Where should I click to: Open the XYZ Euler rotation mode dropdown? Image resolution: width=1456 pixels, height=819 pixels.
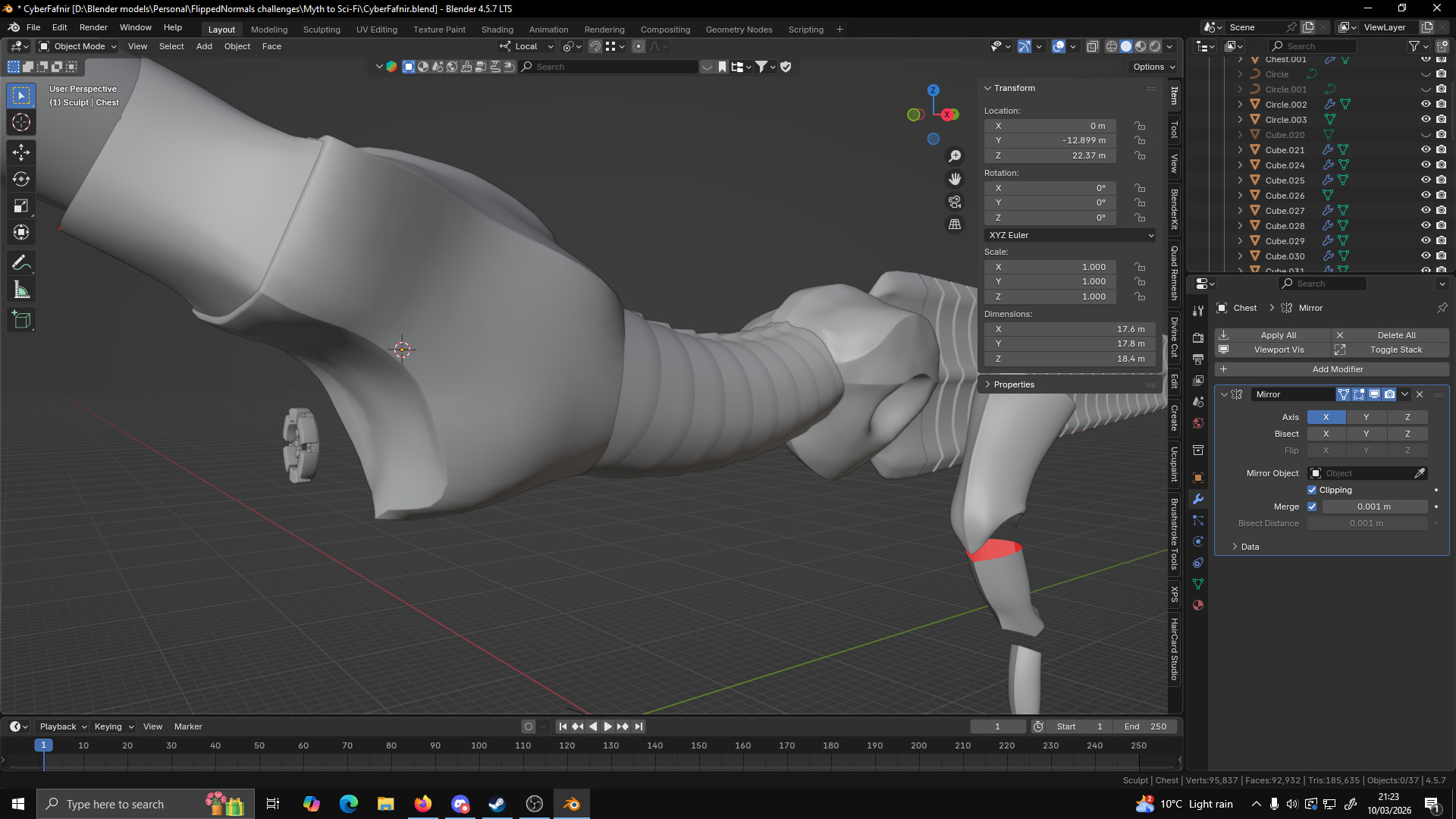(x=1069, y=235)
